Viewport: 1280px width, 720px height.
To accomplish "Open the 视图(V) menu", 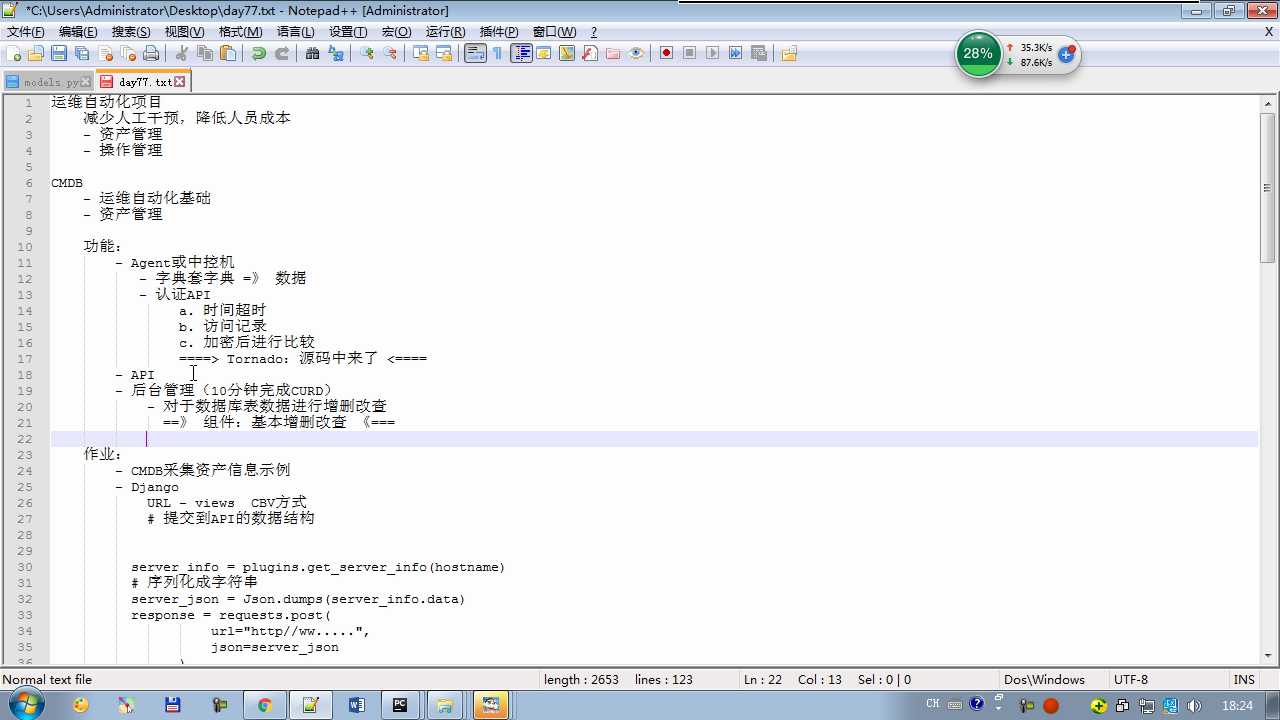I will coord(184,32).
